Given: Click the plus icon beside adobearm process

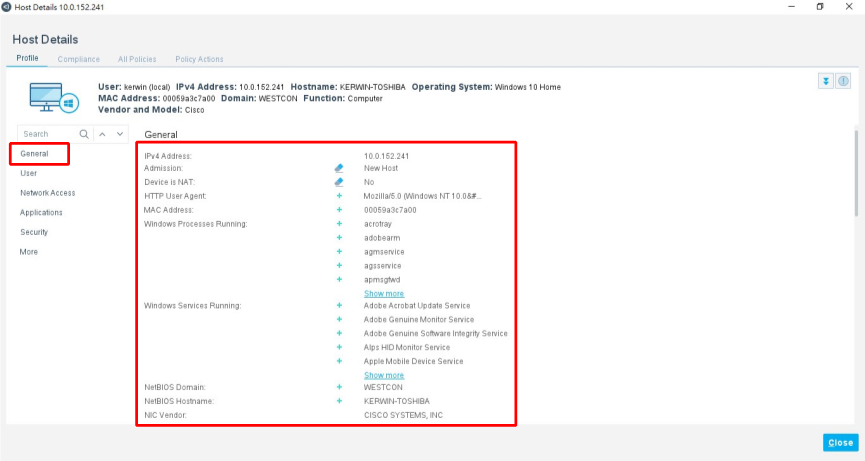Looking at the screenshot, I should tap(339, 238).
